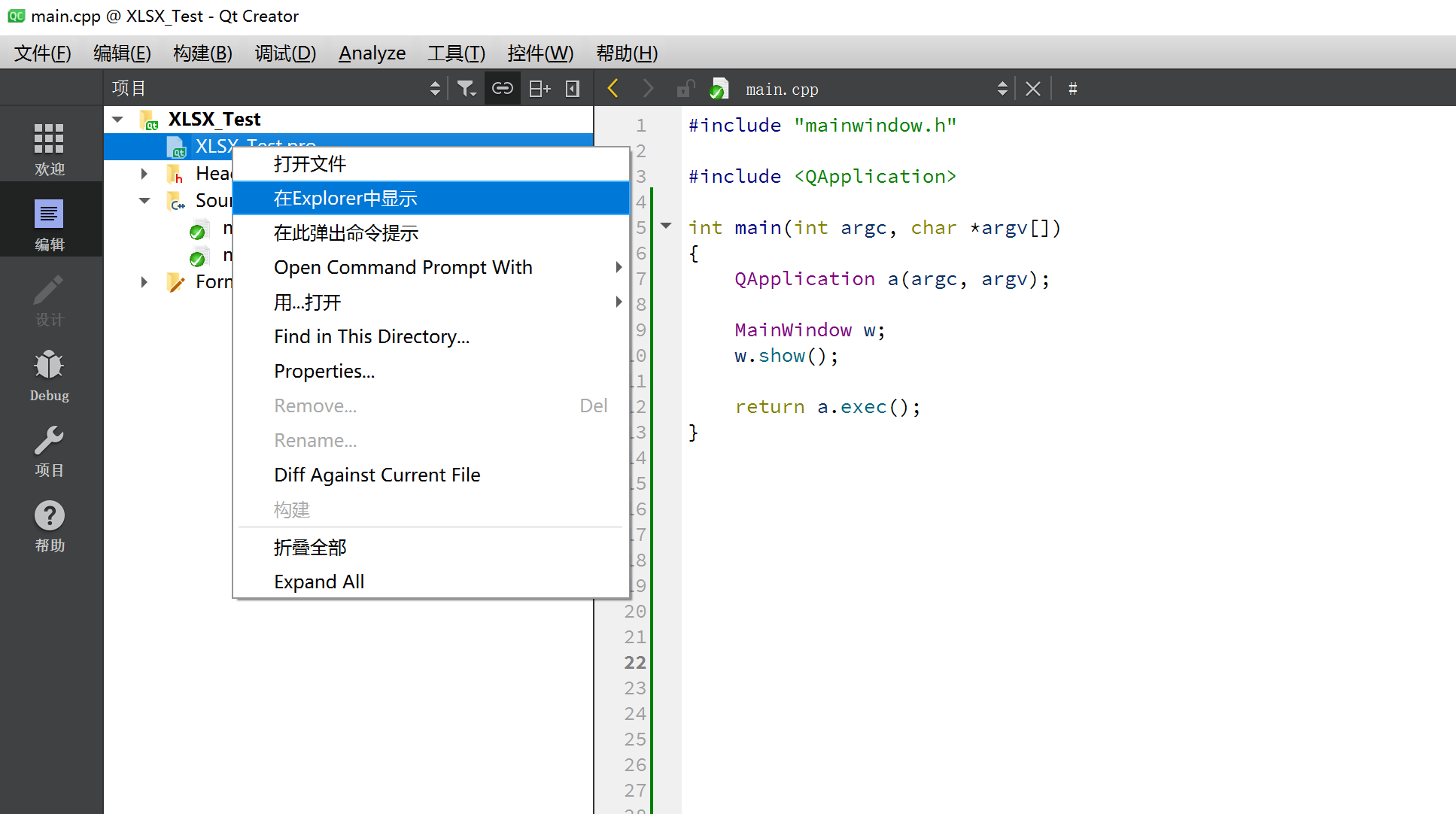Open the 编辑(E) menu
The image size is (1456, 814).
123,53
